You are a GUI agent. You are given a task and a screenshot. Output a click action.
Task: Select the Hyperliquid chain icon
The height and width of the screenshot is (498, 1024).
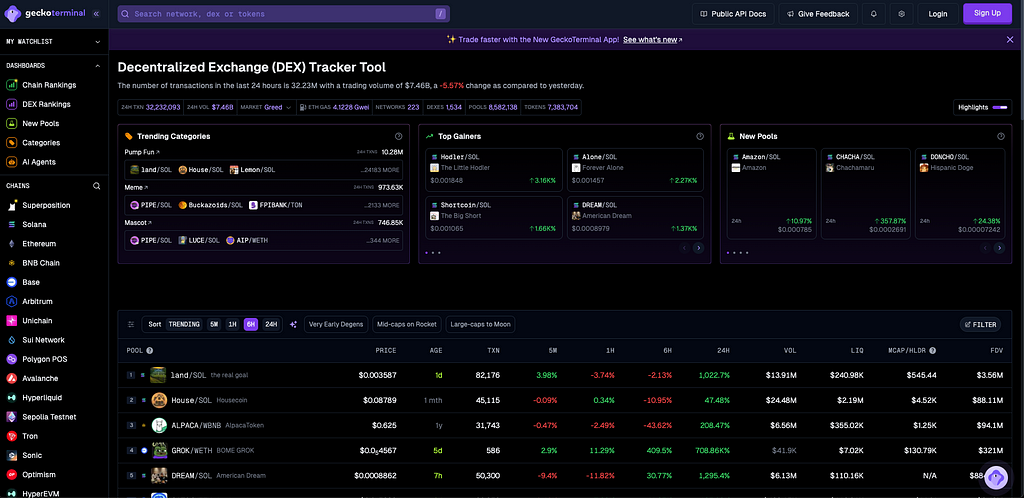(11, 397)
